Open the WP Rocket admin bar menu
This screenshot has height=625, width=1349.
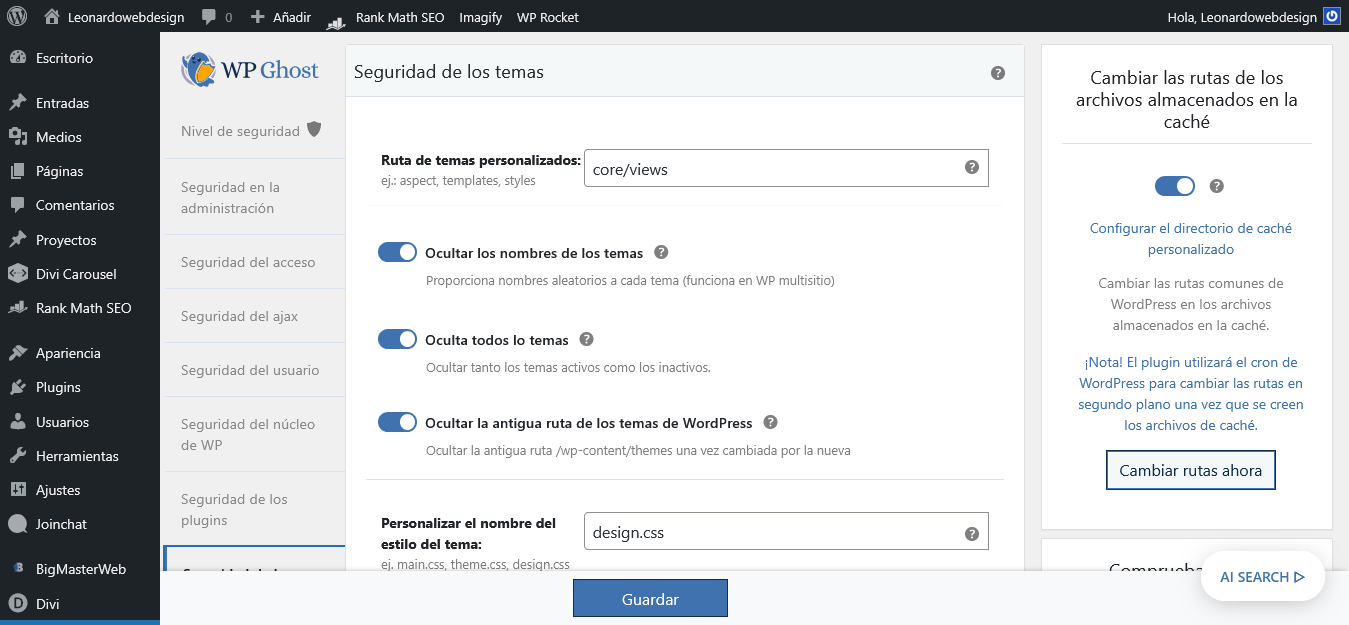pyautogui.click(x=547, y=17)
